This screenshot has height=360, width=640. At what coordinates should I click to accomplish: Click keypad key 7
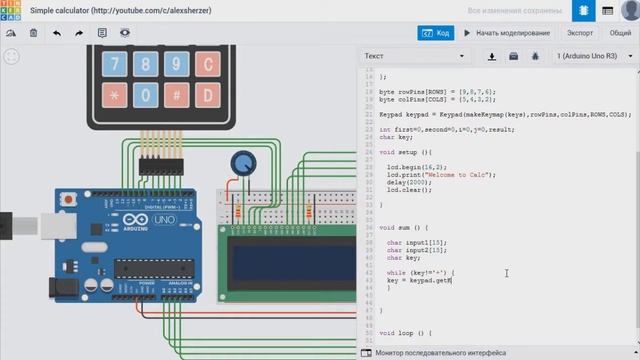point(114,64)
